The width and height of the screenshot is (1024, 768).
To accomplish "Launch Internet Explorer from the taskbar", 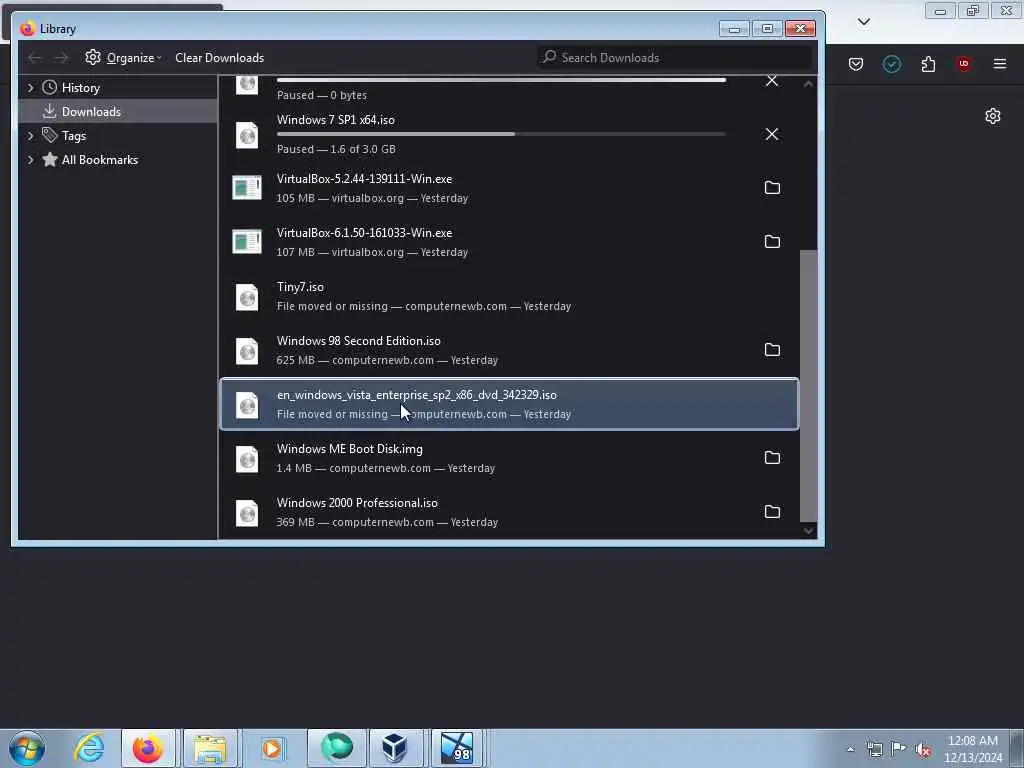I will [x=89, y=748].
